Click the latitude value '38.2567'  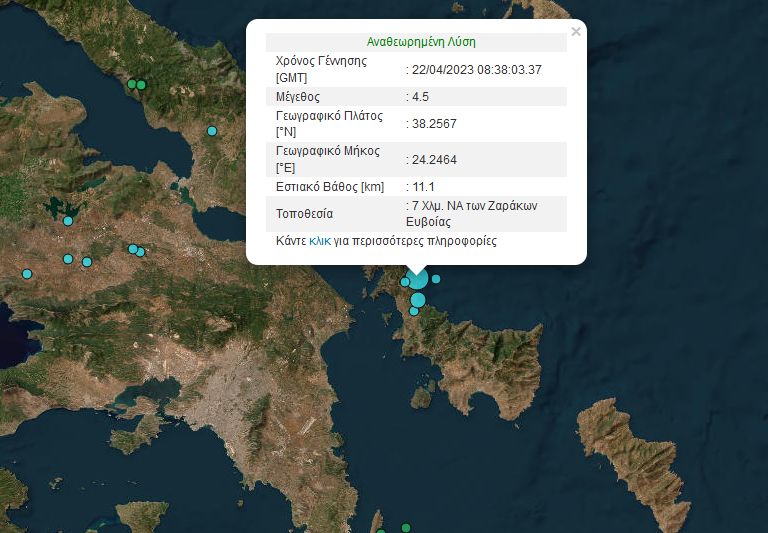pyautogui.click(x=434, y=123)
